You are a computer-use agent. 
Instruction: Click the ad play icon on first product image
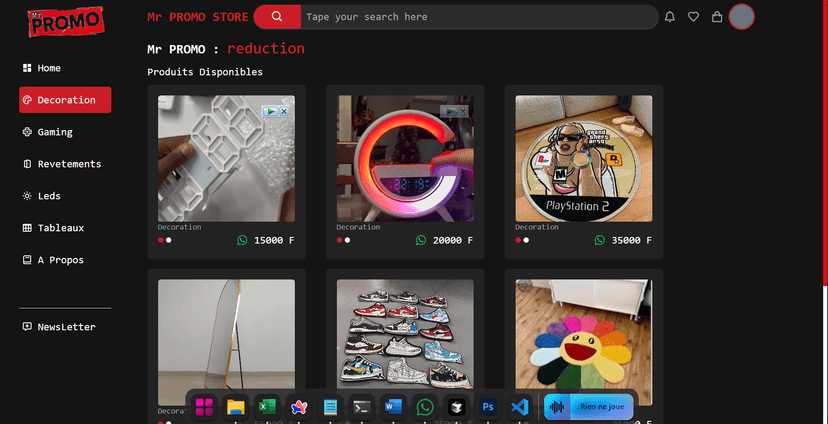point(270,111)
